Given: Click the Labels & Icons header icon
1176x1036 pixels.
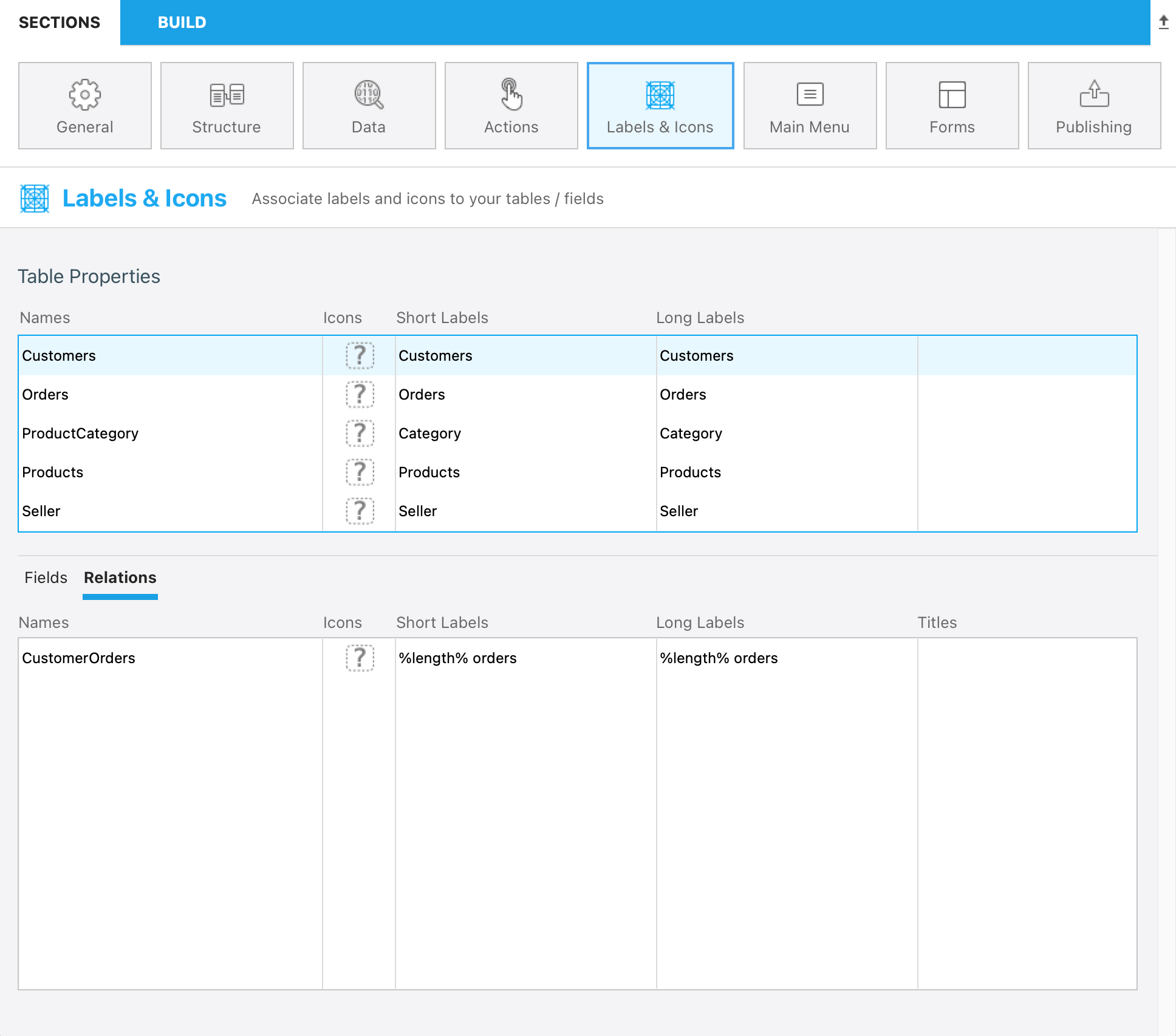Looking at the screenshot, I should 35,199.
